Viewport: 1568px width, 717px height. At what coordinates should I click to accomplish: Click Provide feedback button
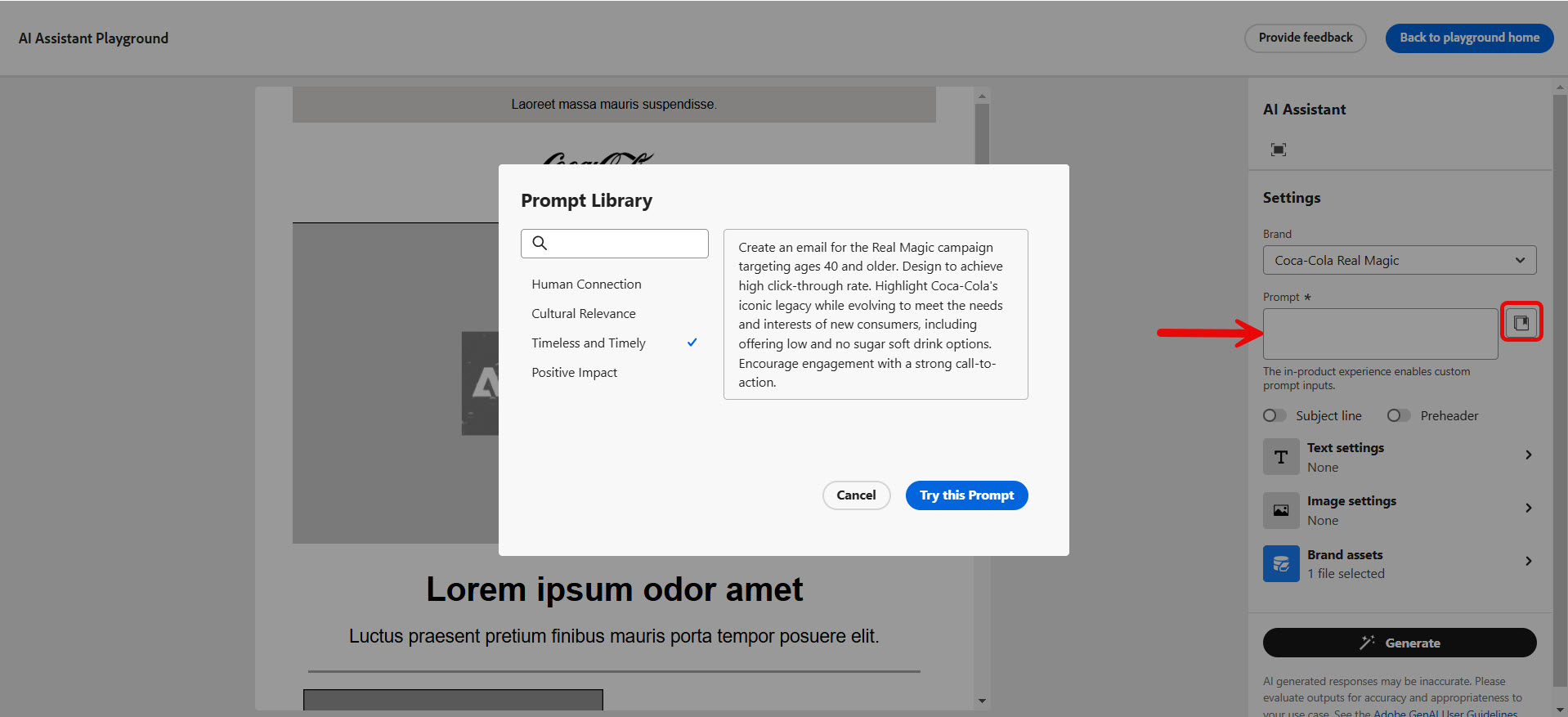tap(1306, 38)
